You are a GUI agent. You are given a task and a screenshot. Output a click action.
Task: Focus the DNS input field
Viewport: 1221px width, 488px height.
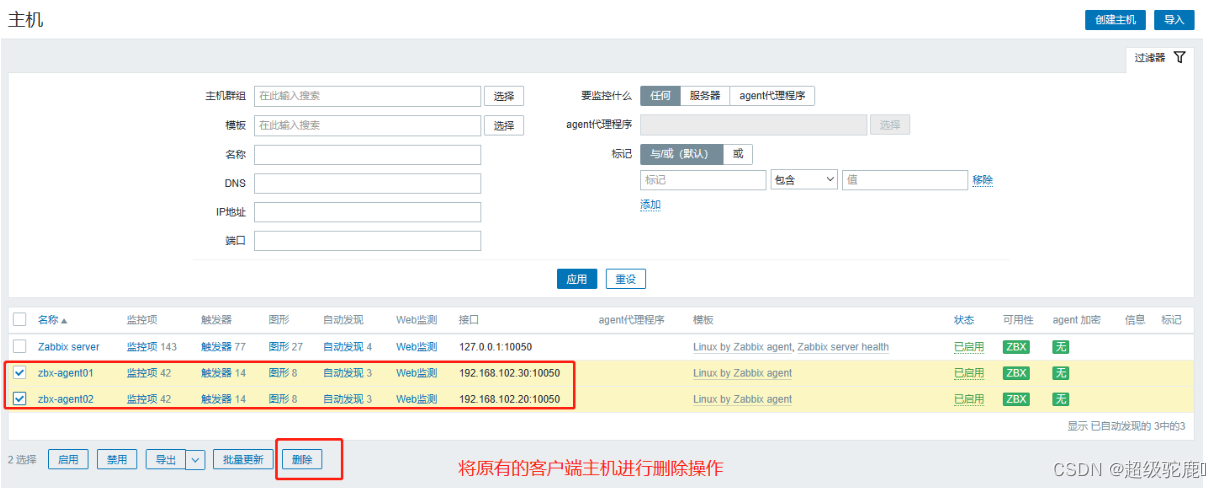[367, 183]
